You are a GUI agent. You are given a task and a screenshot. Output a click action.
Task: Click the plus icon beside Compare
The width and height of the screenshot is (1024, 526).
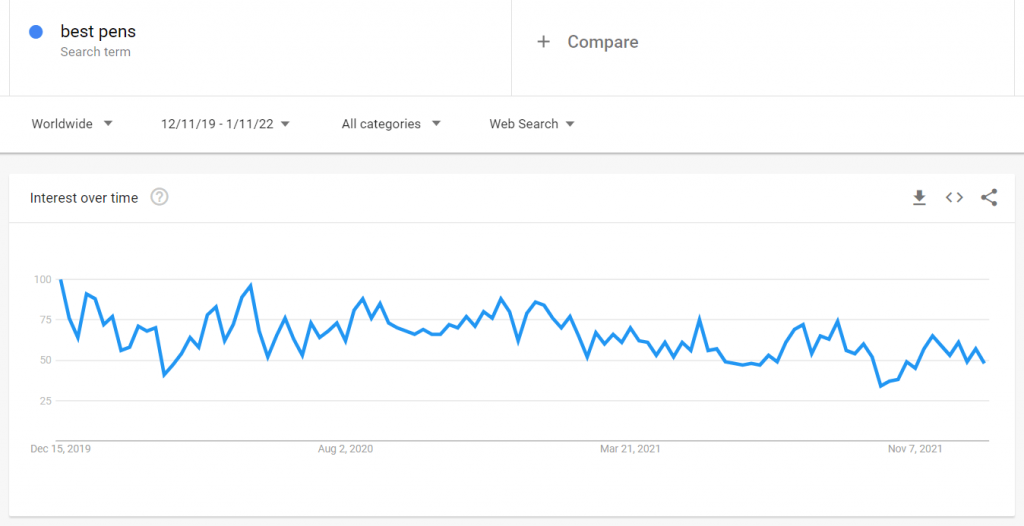click(543, 42)
